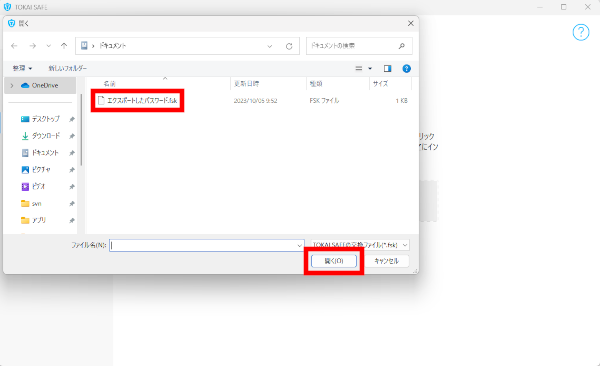The image size is (600, 366).
Task: Refresh the folder view
Action: (289, 46)
